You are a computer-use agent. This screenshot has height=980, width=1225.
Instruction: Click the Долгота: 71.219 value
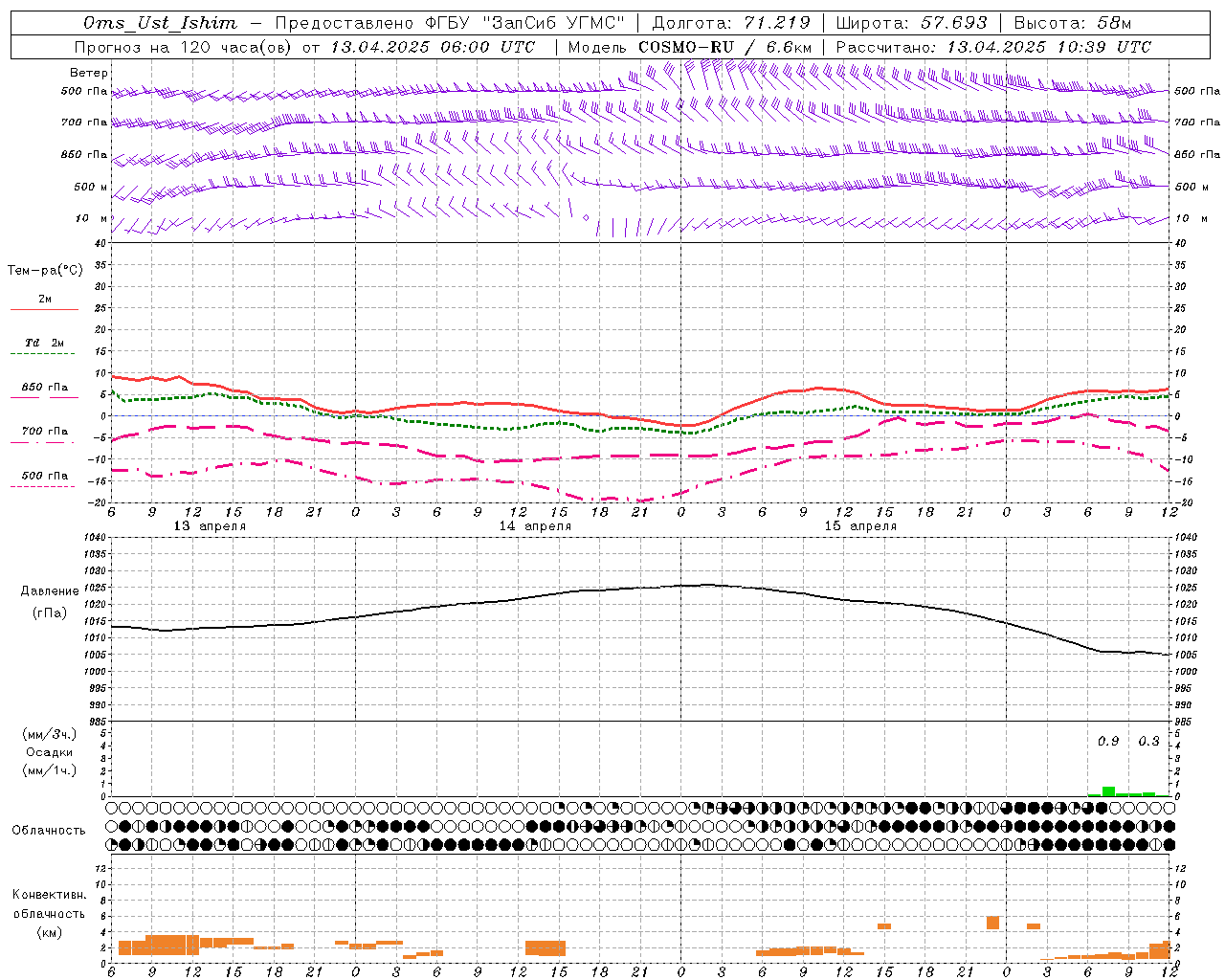[731, 23]
